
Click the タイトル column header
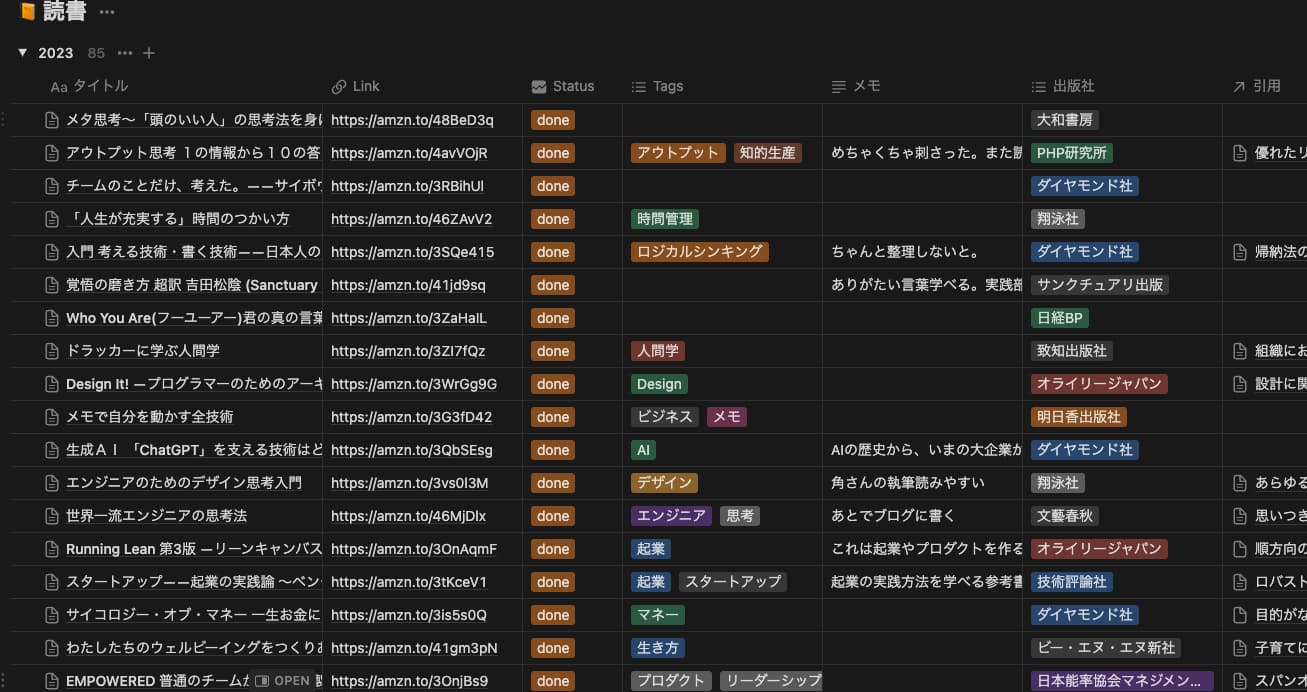pyautogui.click(x=100, y=86)
